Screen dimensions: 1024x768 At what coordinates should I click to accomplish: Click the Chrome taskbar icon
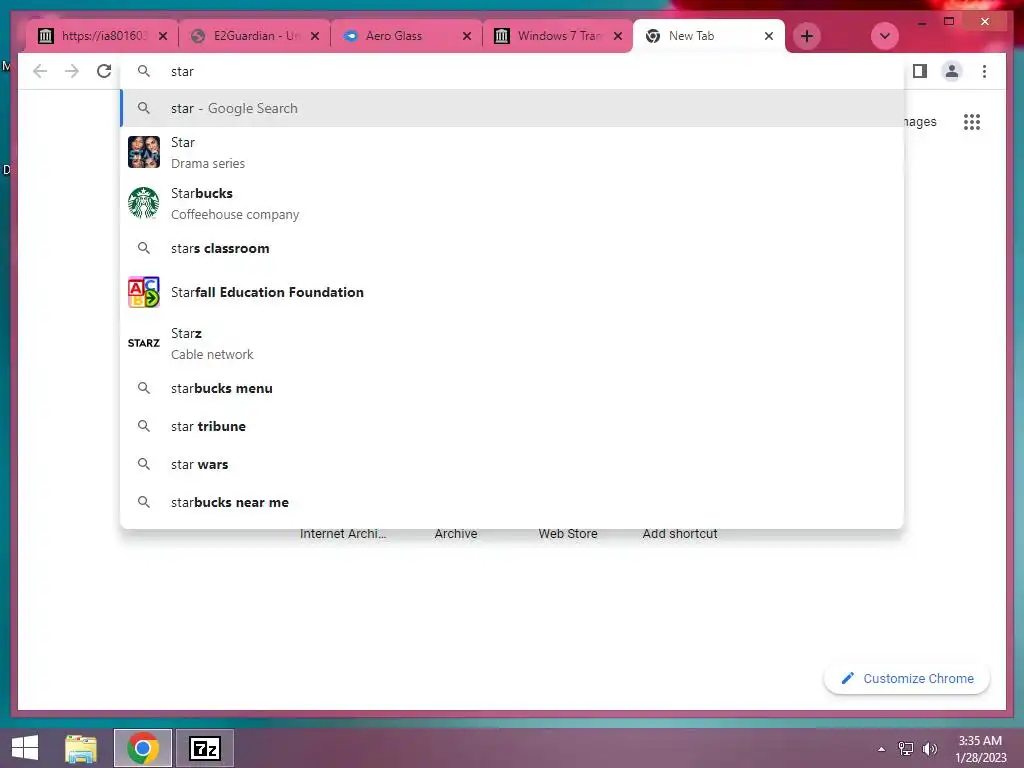[143, 748]
